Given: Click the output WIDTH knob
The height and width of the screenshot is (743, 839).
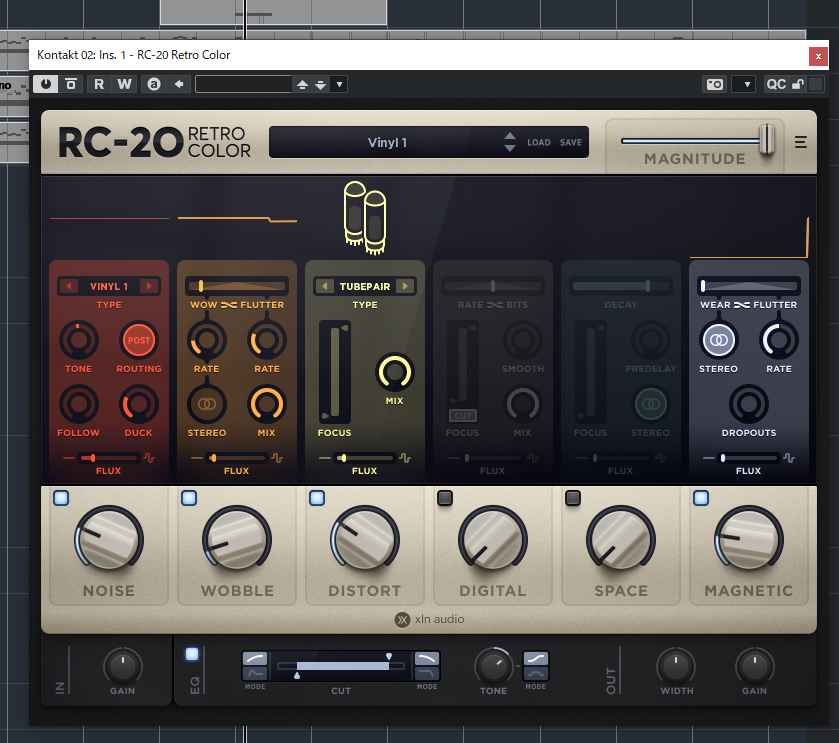Looking at the screenshot, I should tap(676, 667).
